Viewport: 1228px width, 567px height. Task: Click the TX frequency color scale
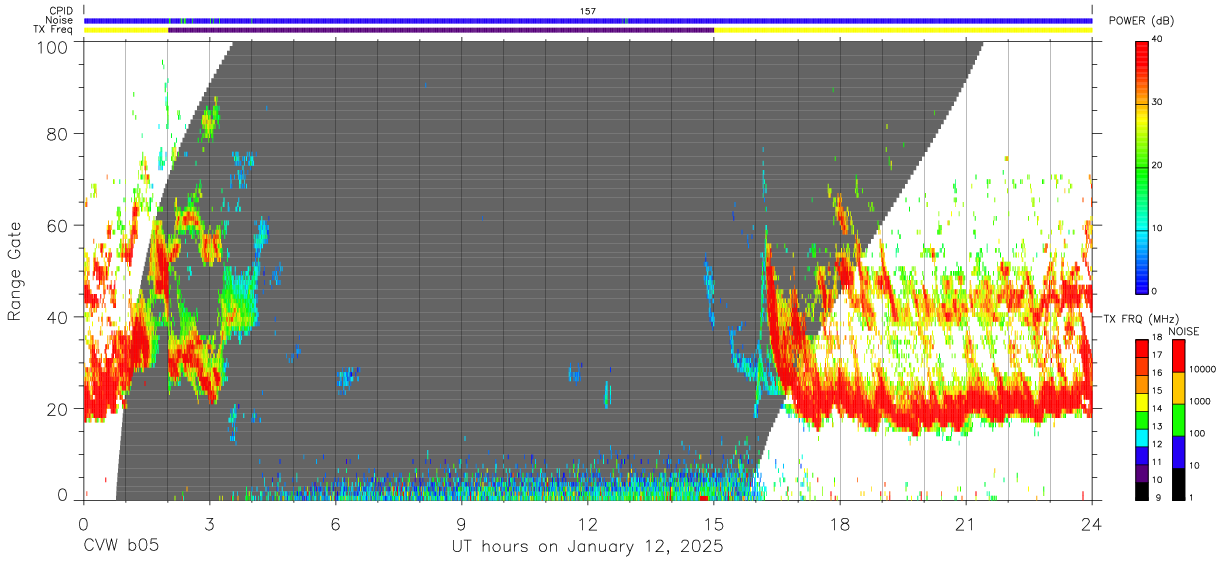click(x=1142, y=419)
